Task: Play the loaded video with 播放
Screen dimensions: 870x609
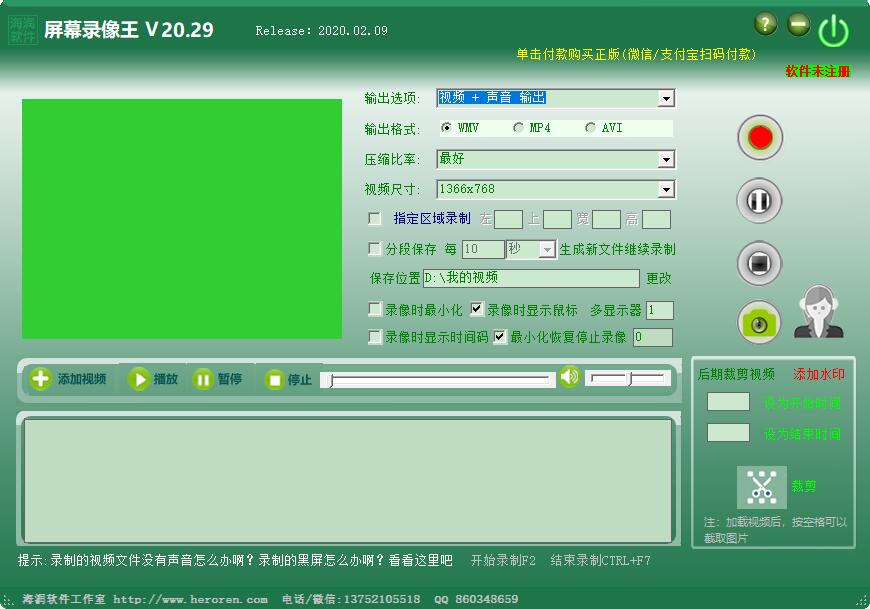Action: pyautogui.click(x=153, y=379)
